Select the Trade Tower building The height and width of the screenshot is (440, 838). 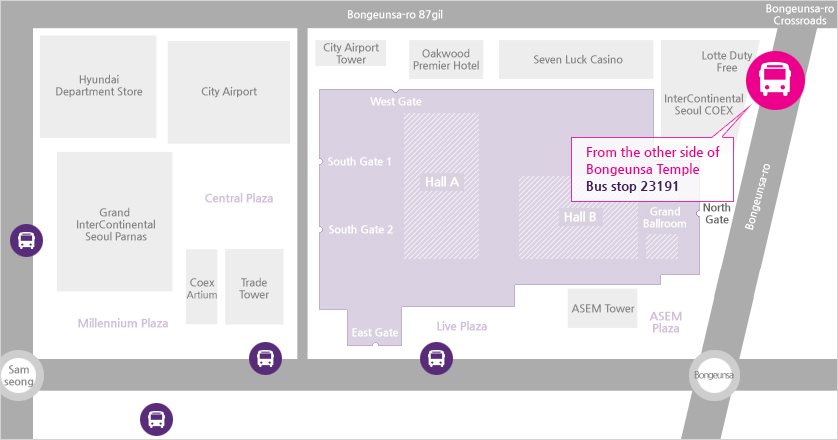(x=254, y=287)
